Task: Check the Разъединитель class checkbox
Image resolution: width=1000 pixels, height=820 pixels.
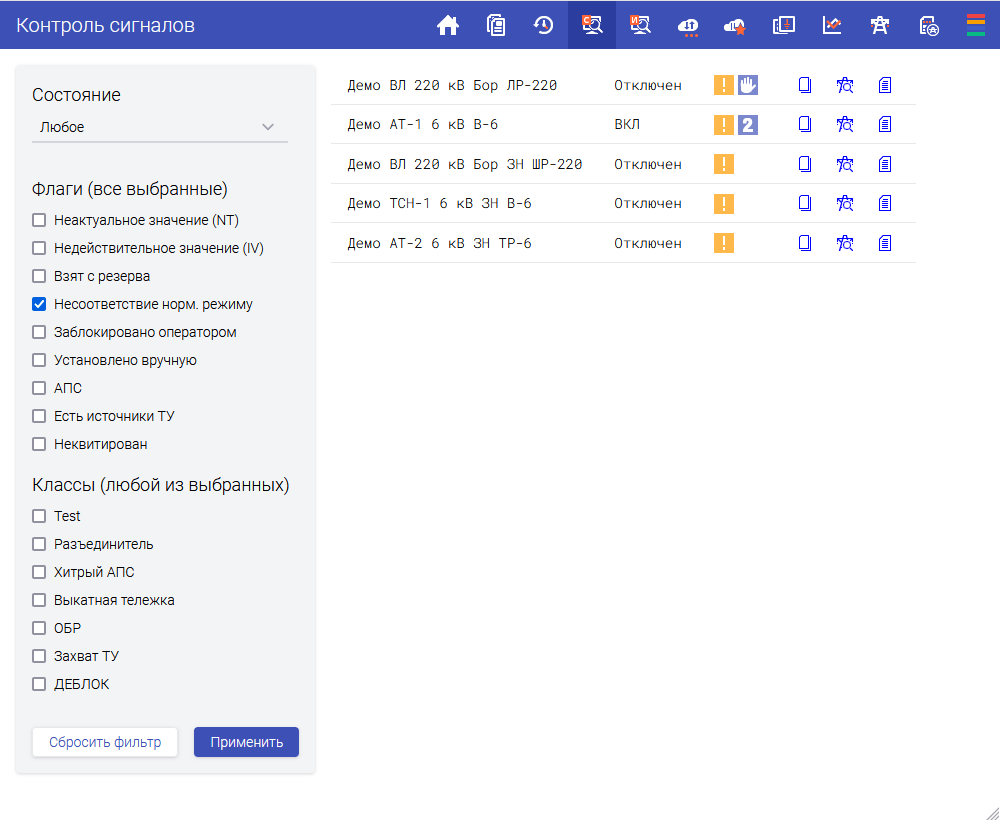Action: click(x=40, y=544)
